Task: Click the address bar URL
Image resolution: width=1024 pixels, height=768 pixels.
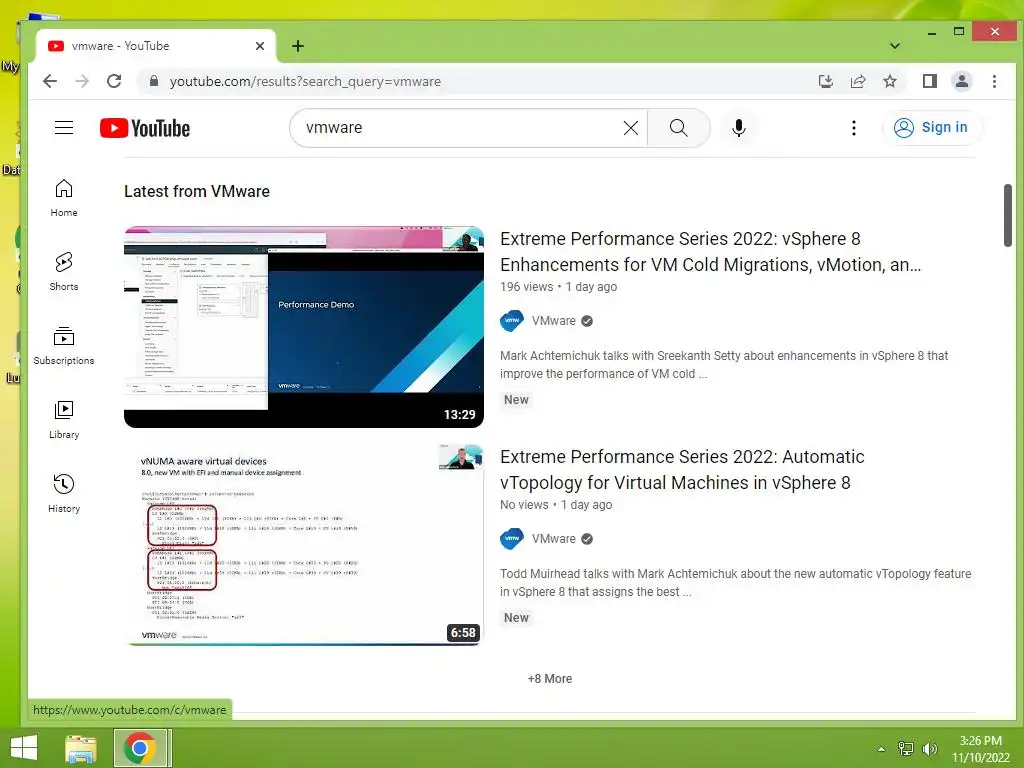Action: [x=305, y=82]
